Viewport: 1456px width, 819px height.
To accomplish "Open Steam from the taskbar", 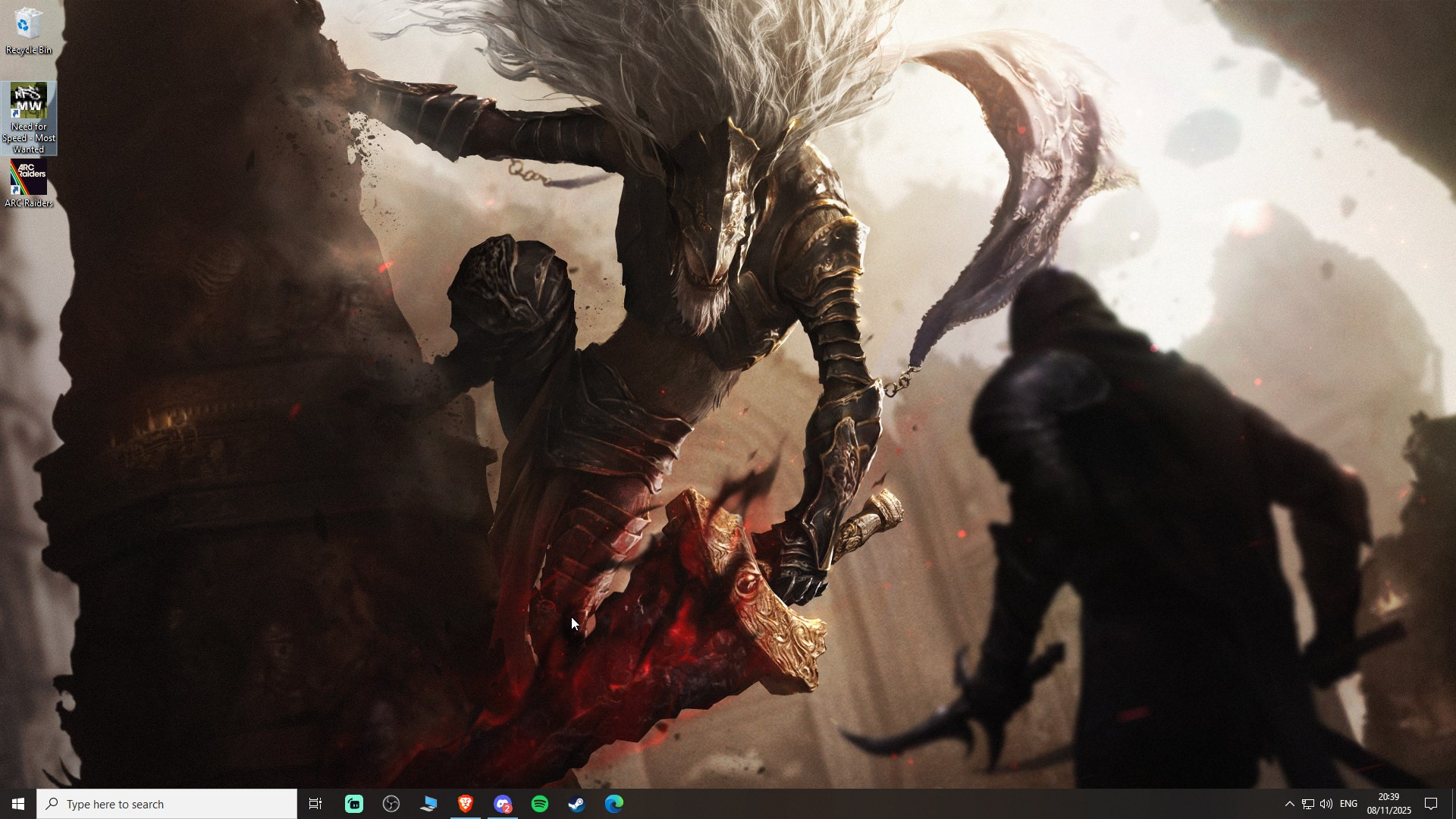I will [577, 804].
